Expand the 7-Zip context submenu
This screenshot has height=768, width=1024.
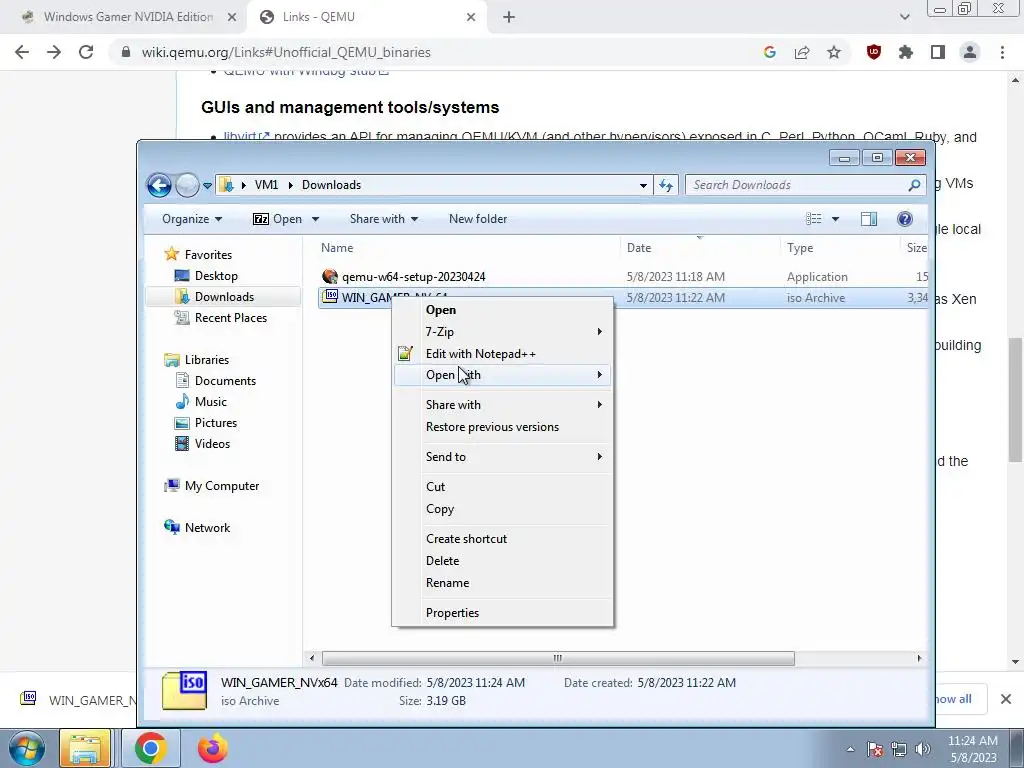503,332
